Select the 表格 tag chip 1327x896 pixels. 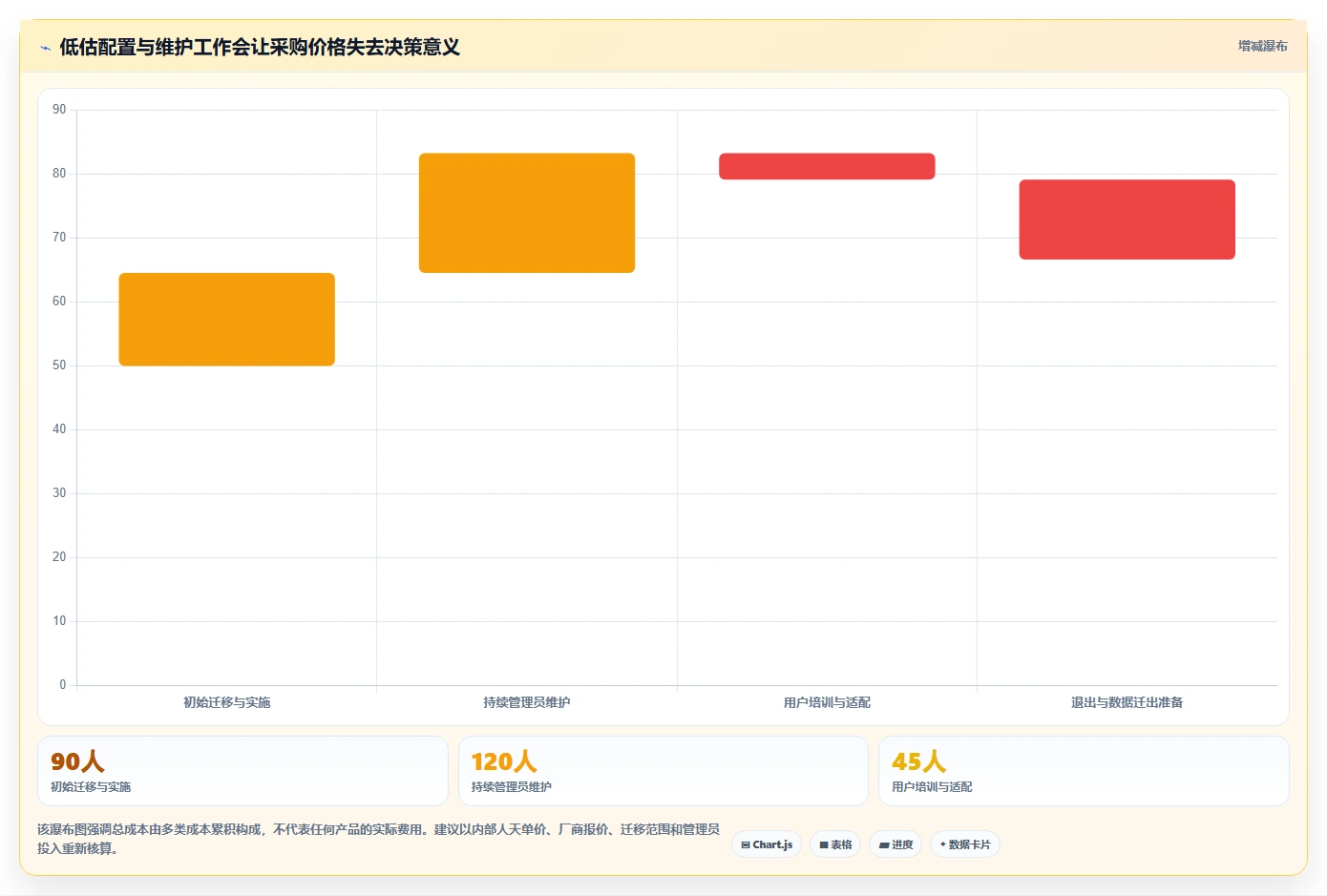pyautogui.click(x=835, y=844)
